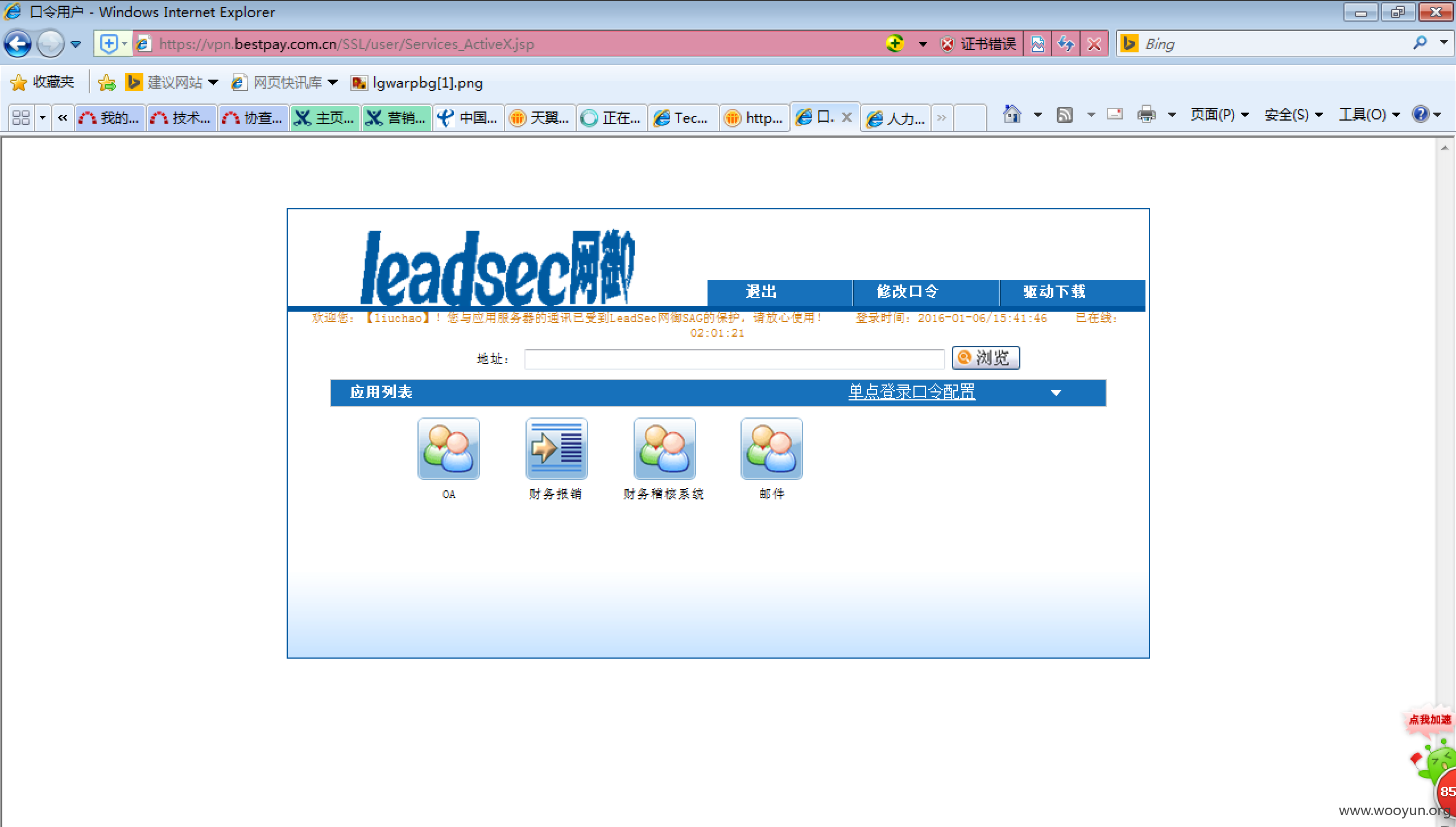Click the Quick Tabs grid icon
This screenshot has height=827, width=1456.
point(21,118)
